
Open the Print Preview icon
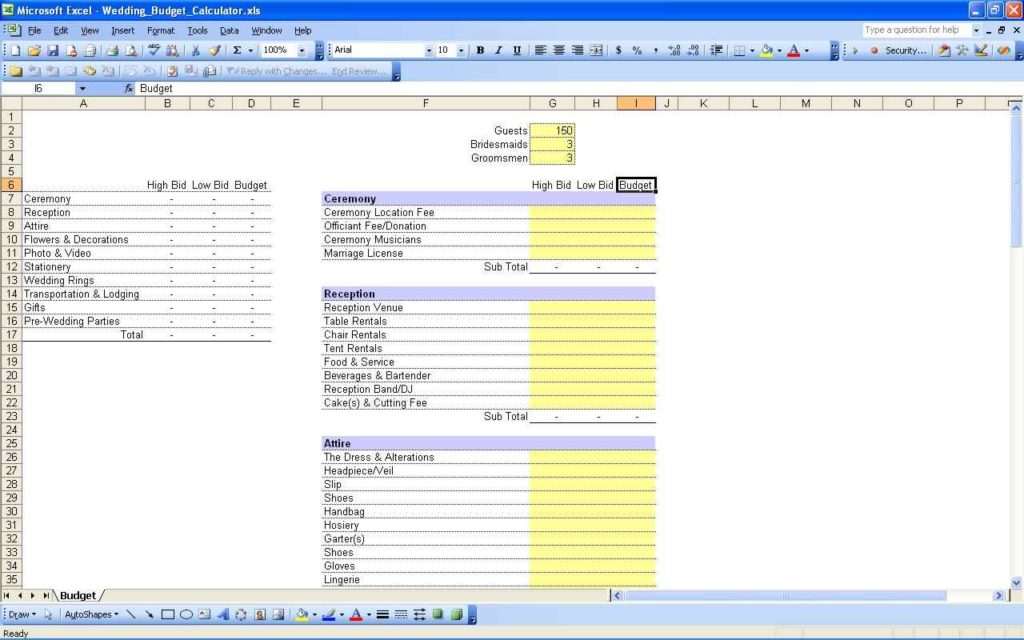pos(130,50)
